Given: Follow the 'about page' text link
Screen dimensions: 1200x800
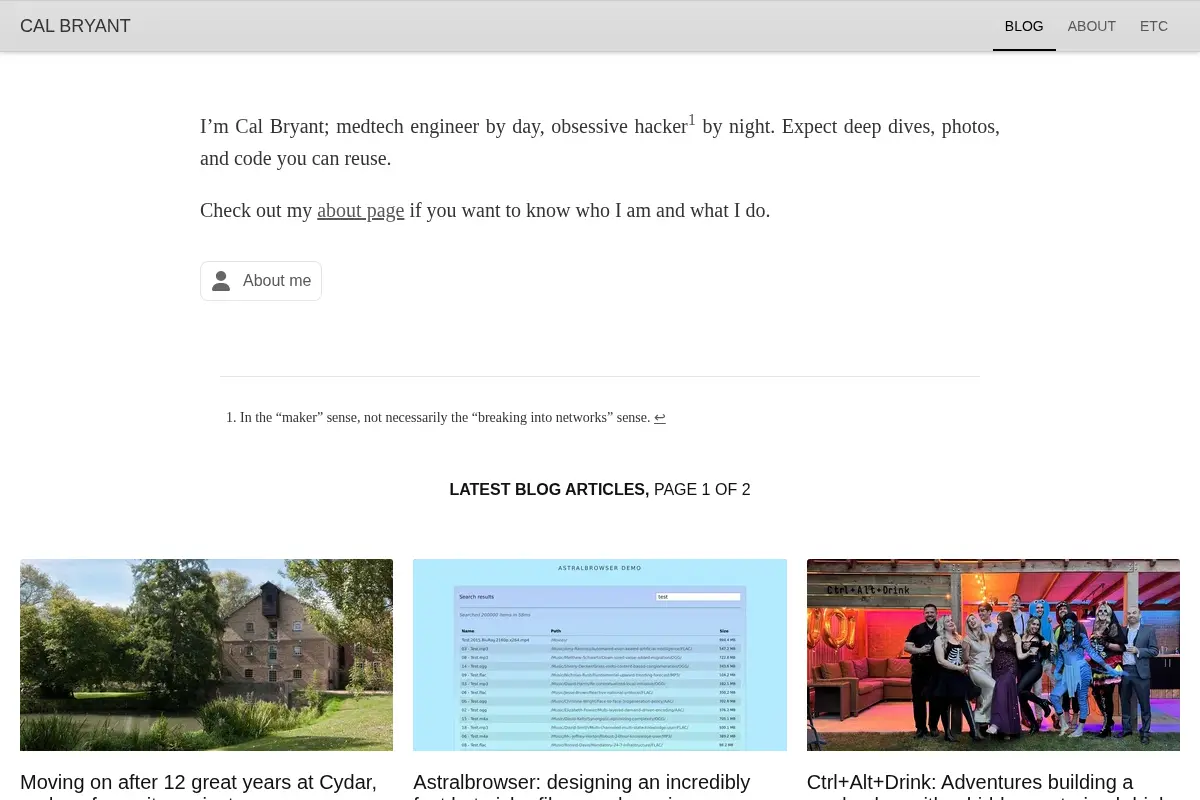Looking at the screenshot, I should [361, 211].
